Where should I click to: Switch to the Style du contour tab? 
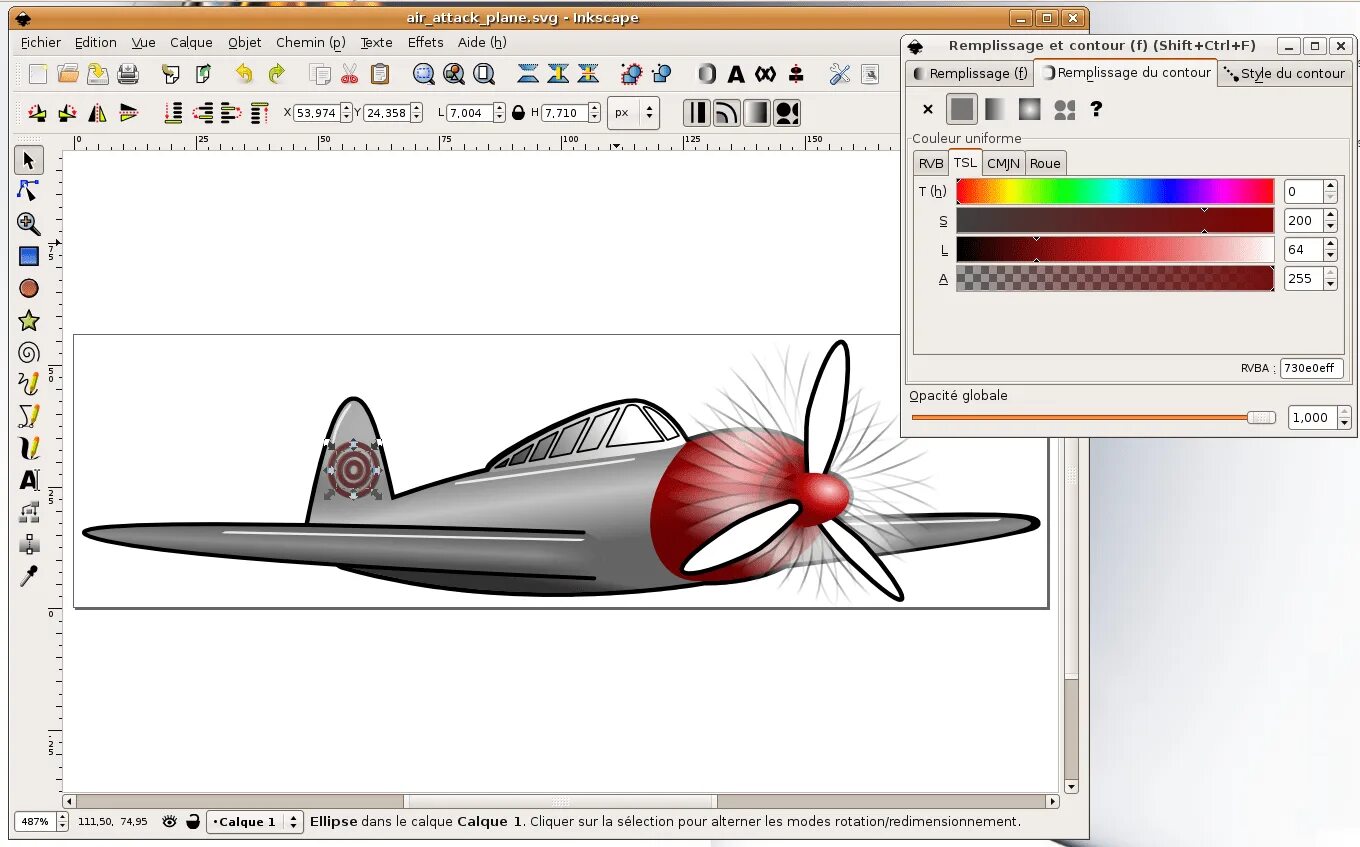point(1285,73)
